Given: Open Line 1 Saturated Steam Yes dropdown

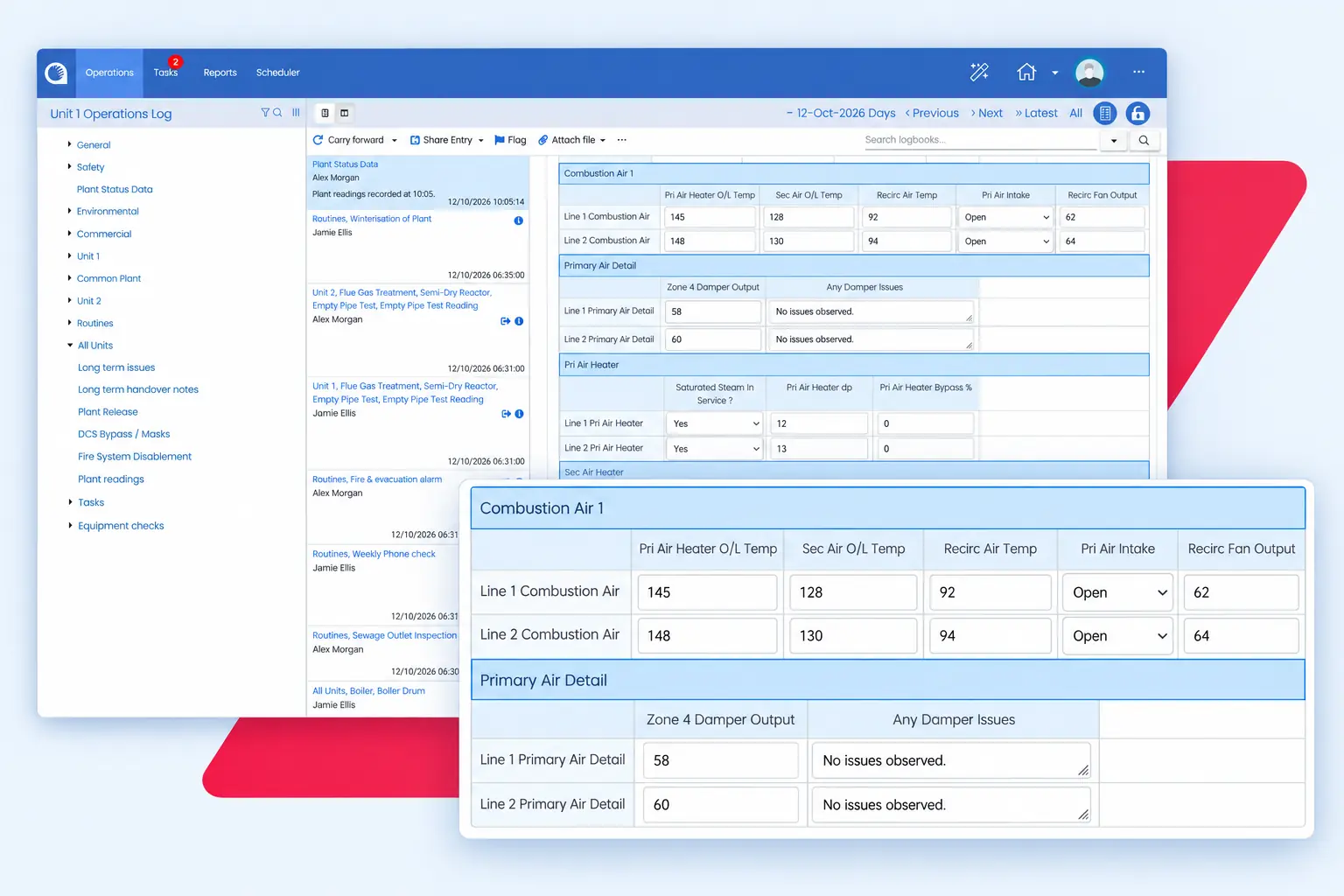Looking at the screenshot, I should click(715, 423).
